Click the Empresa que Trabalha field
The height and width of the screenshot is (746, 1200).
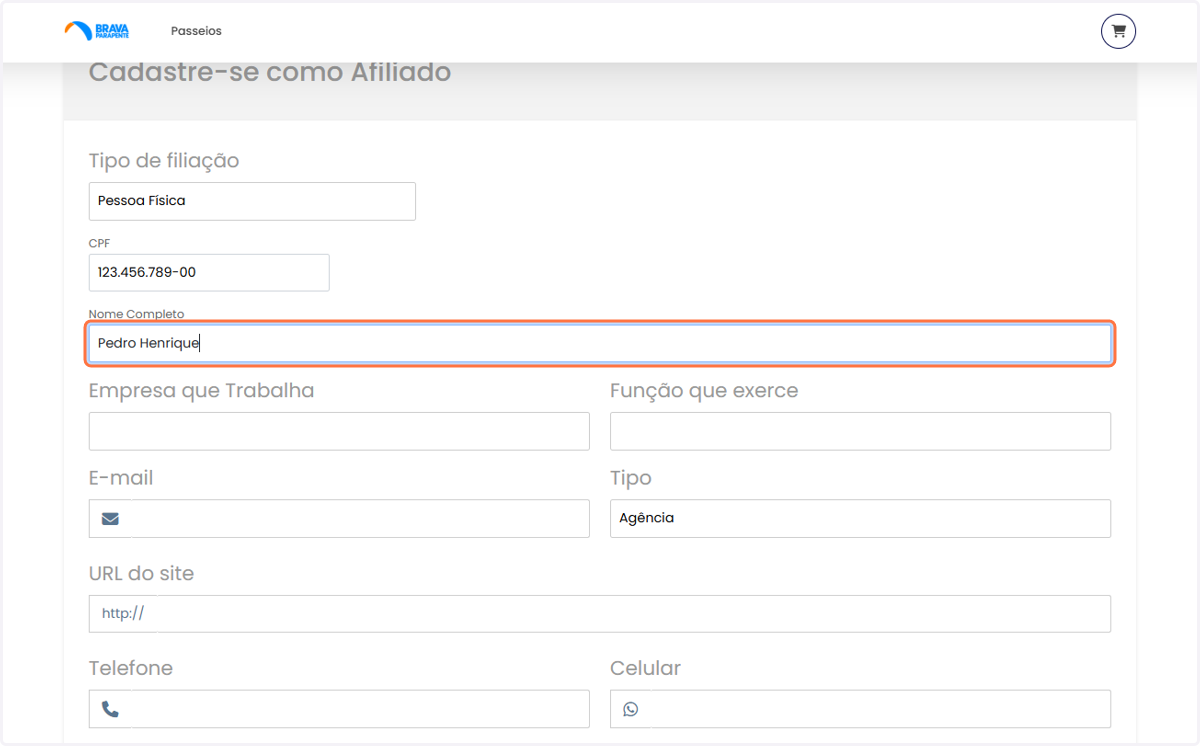coord(339,431)
